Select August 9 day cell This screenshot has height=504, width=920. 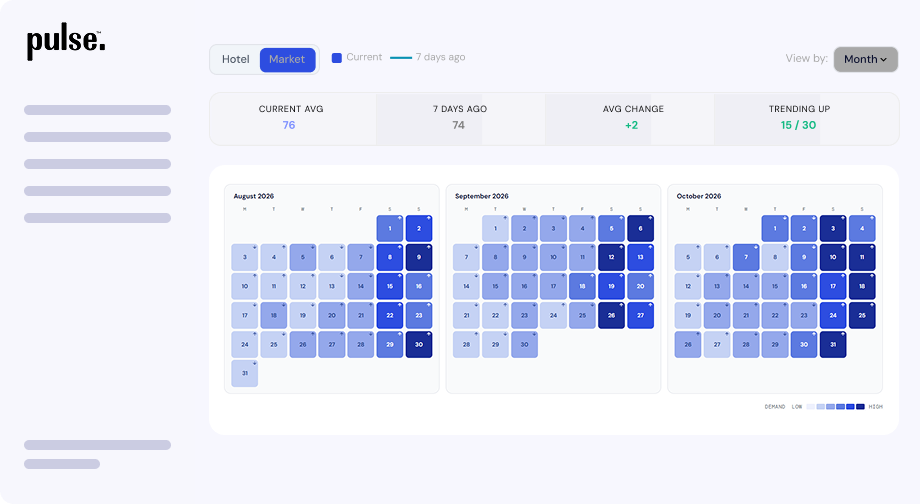[419, 257]
